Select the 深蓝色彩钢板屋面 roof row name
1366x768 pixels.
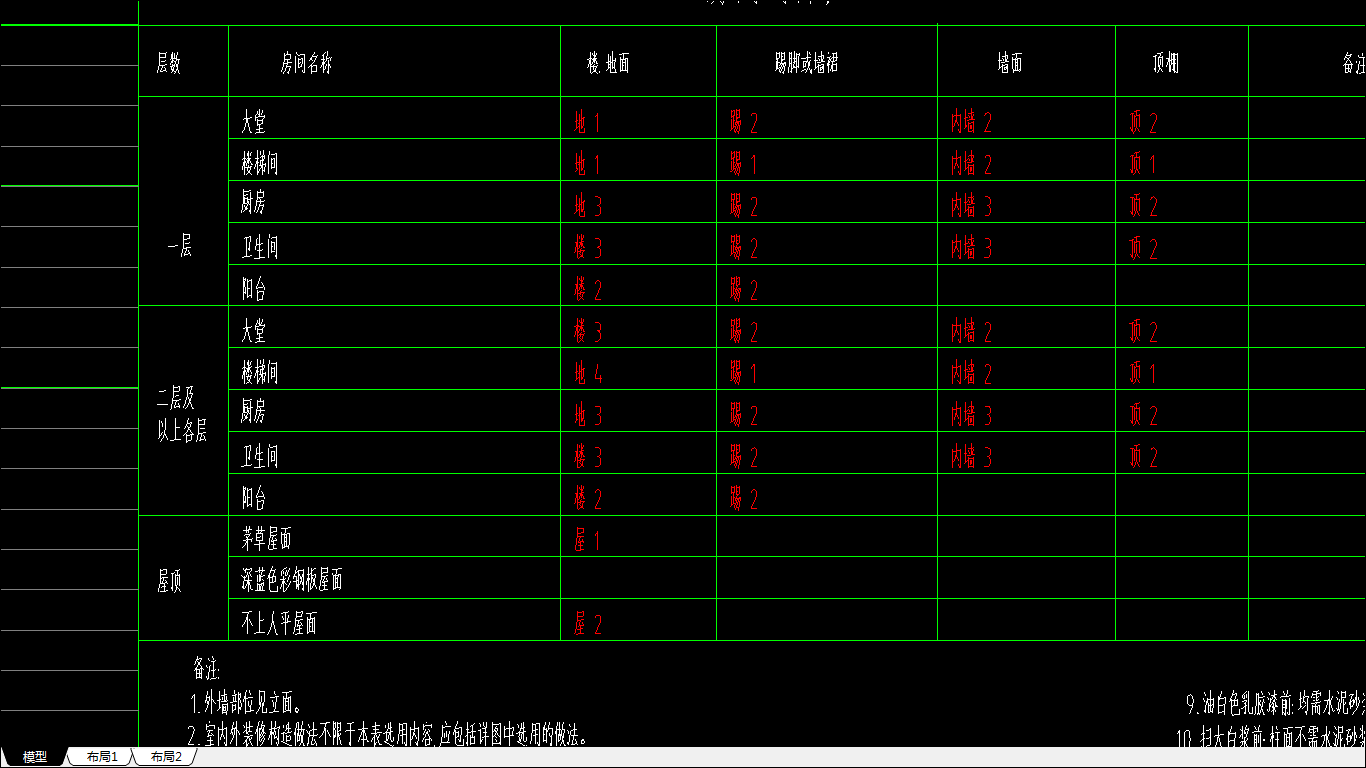pyautogui.click(x=292, y=581)
